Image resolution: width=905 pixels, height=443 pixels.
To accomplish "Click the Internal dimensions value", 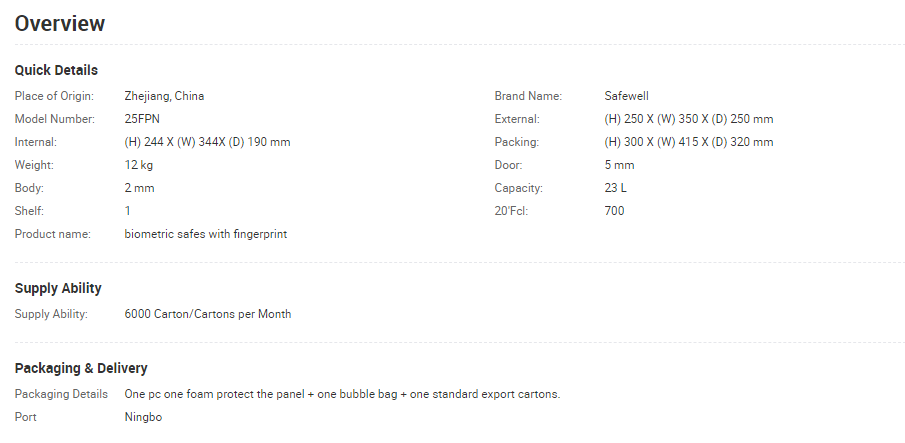I will (x=207, y=142).
